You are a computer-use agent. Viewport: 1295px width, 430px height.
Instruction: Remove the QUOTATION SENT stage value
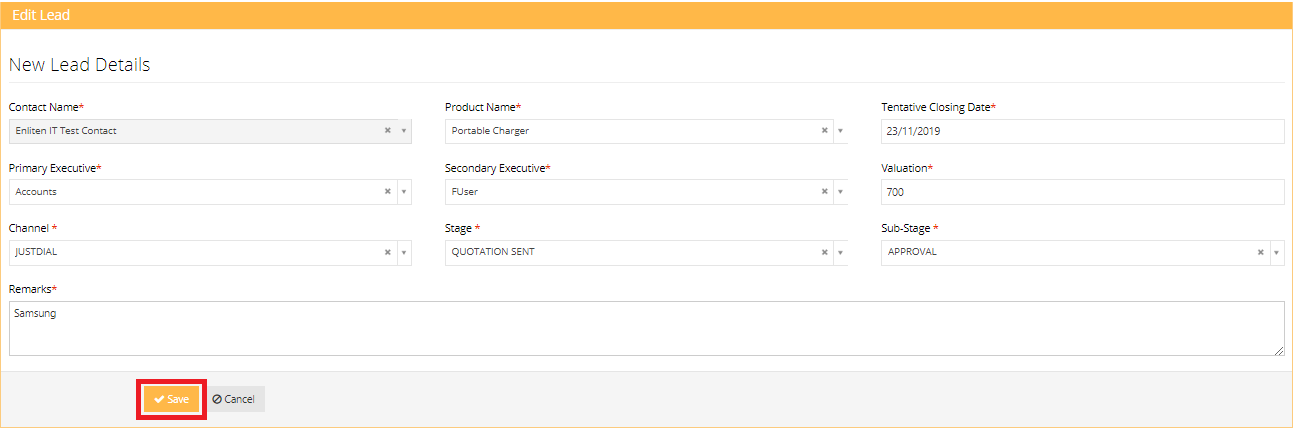[824, 252]
